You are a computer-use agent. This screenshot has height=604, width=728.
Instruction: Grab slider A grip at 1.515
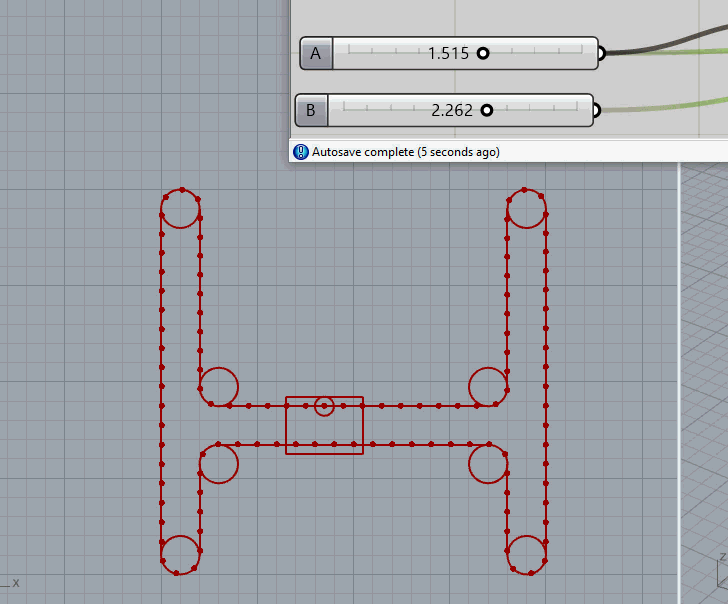pos(483,54)
